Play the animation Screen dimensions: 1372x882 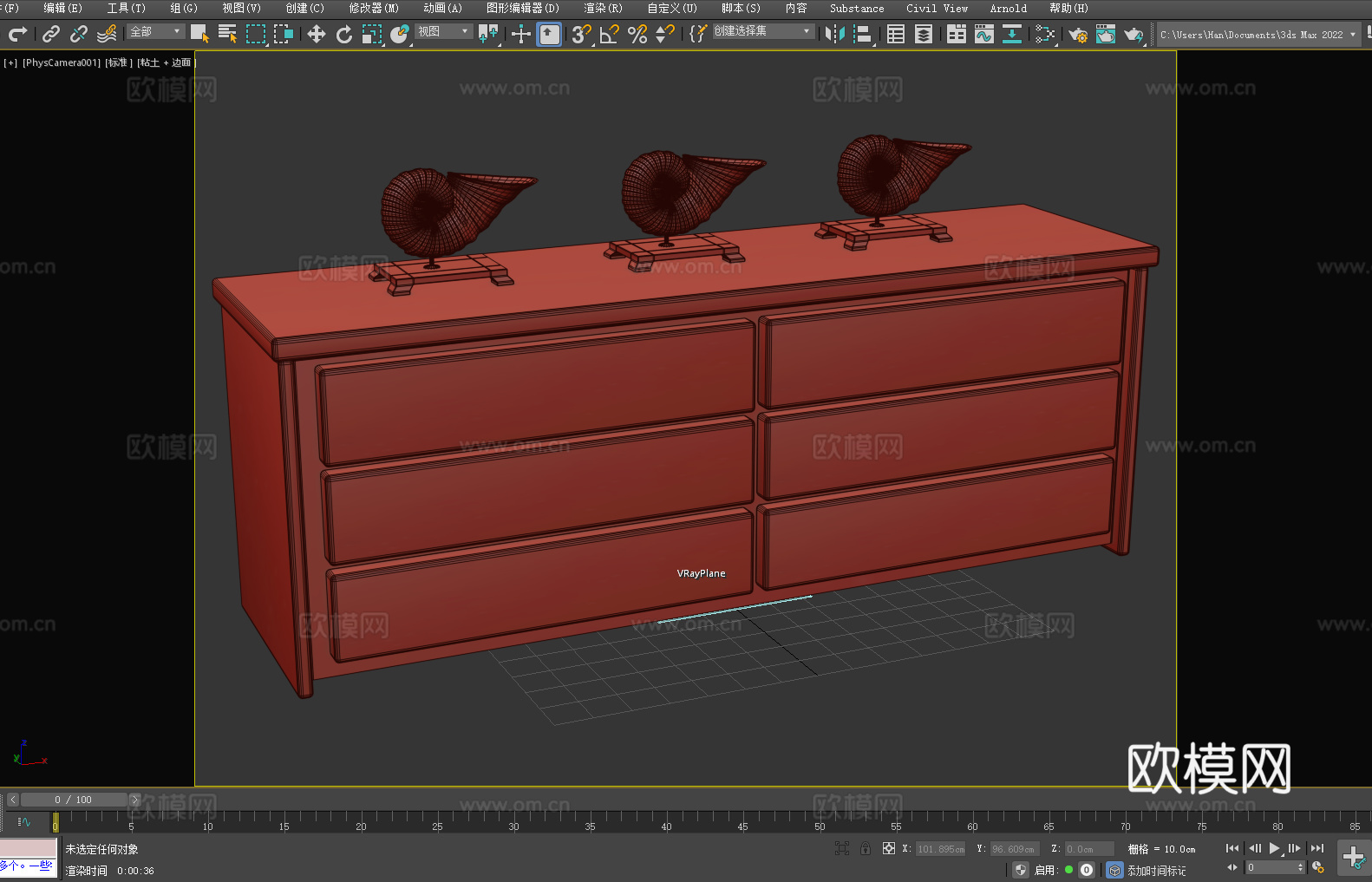(1275, 848)
